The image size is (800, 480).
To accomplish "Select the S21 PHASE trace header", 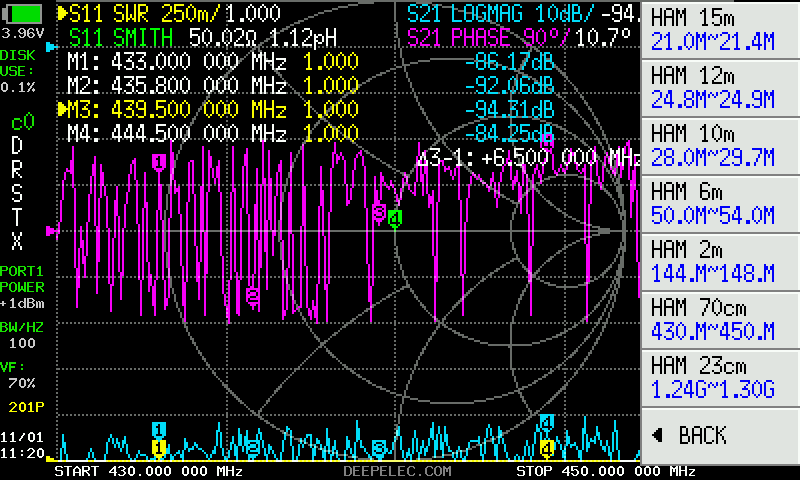I will (x=519, y=37).
